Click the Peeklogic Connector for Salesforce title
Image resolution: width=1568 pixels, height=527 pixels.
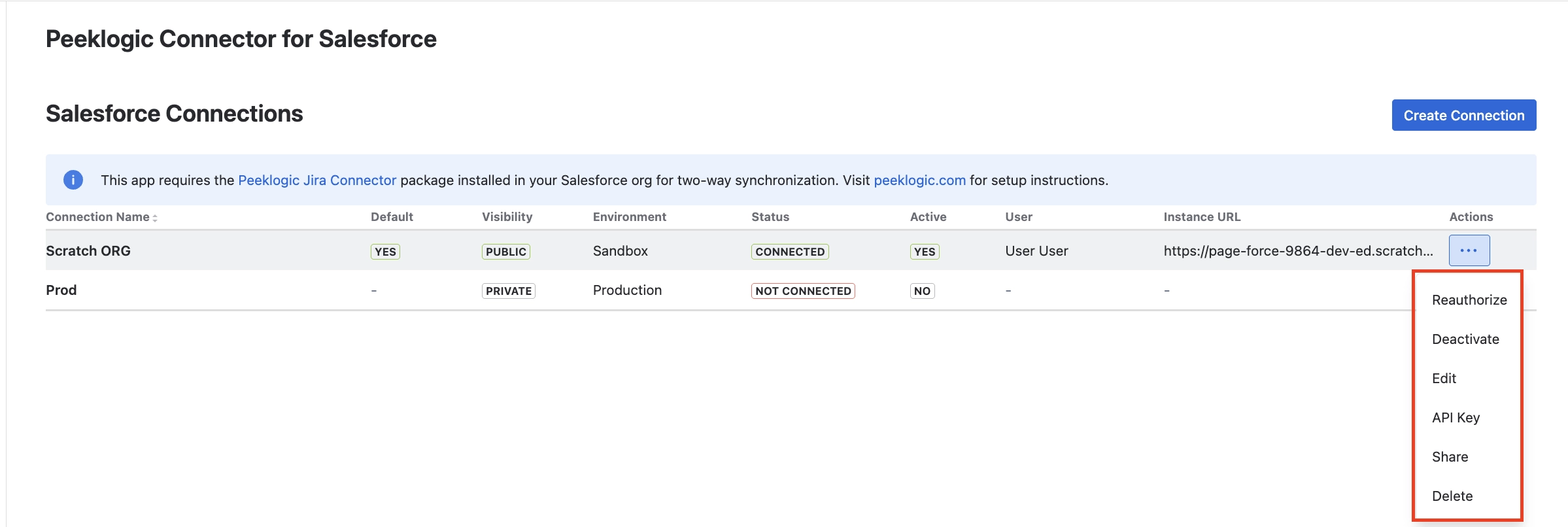[x=241, y=39]
